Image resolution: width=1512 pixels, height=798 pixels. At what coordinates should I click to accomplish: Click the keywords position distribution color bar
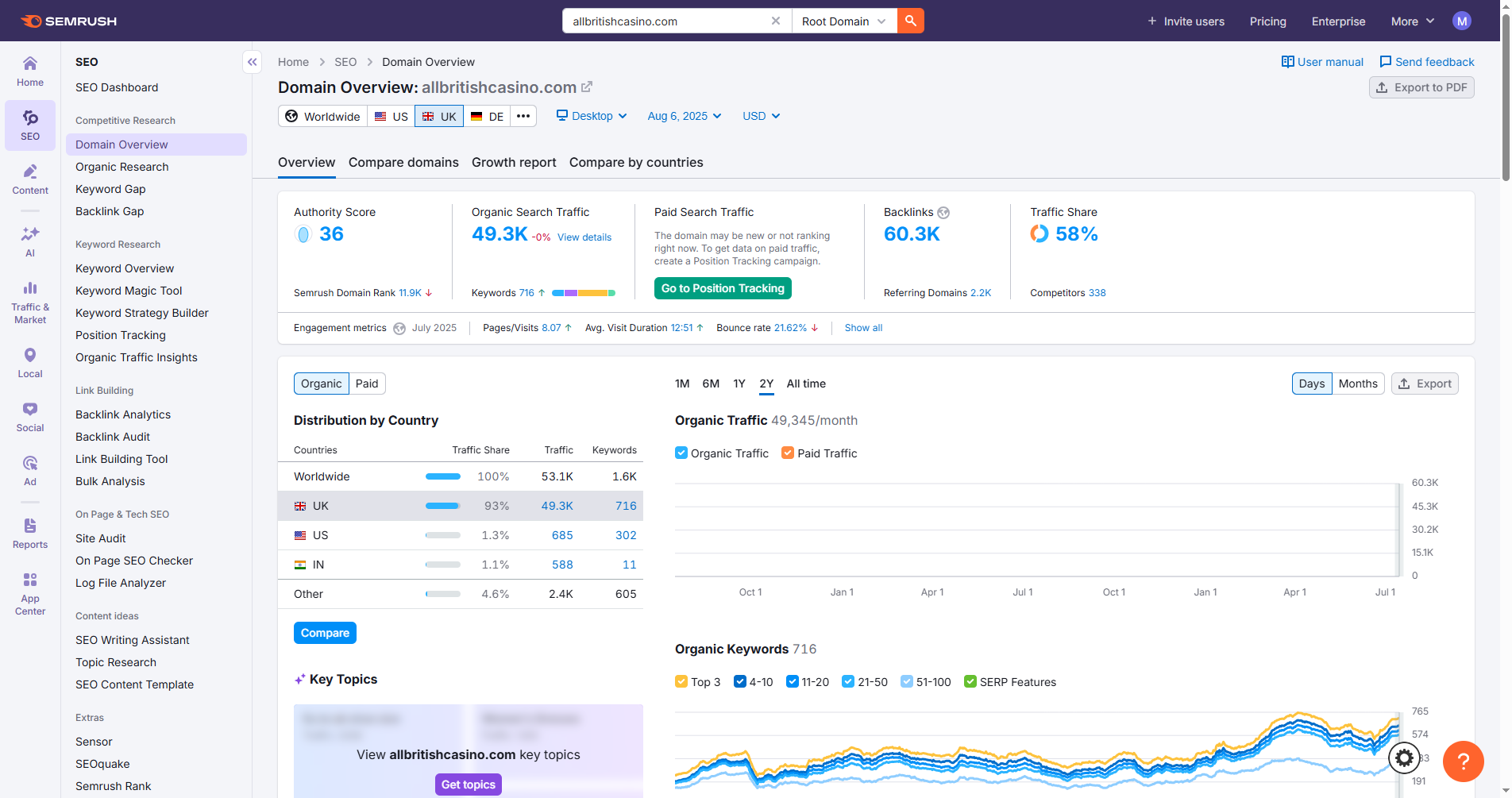[584, 293]
